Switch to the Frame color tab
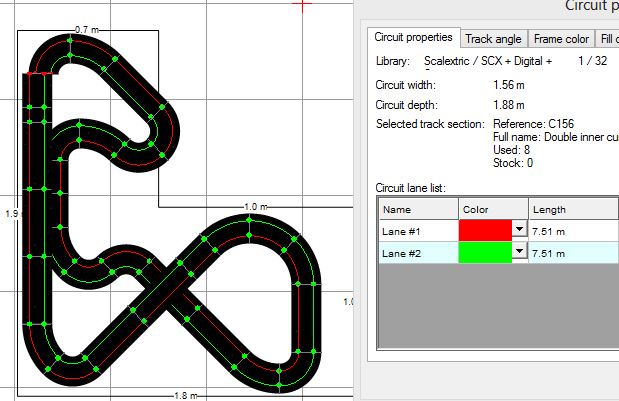The height and width of the screenshot is (401, 619). pos(560,39)
